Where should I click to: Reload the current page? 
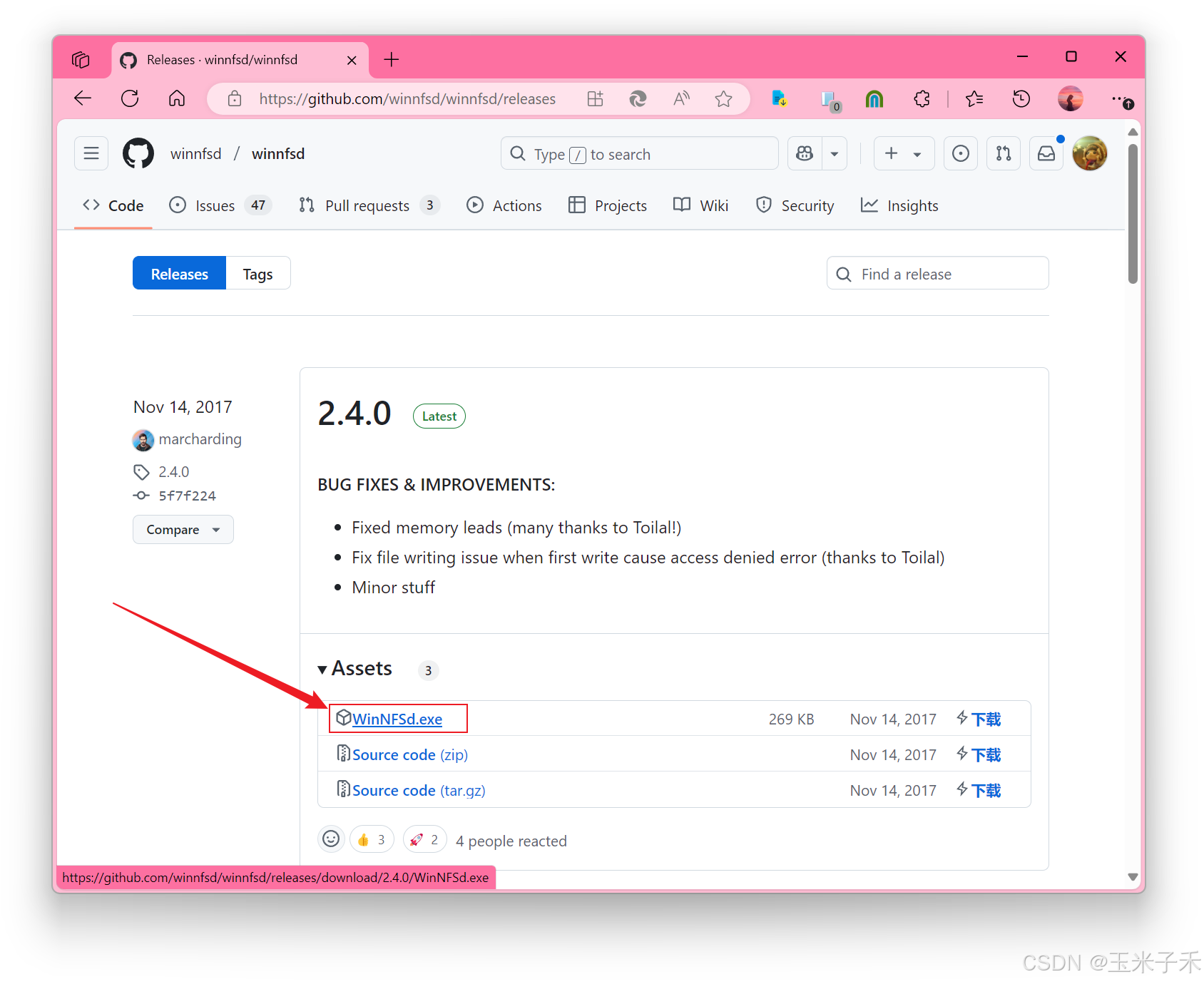point(130,98)
